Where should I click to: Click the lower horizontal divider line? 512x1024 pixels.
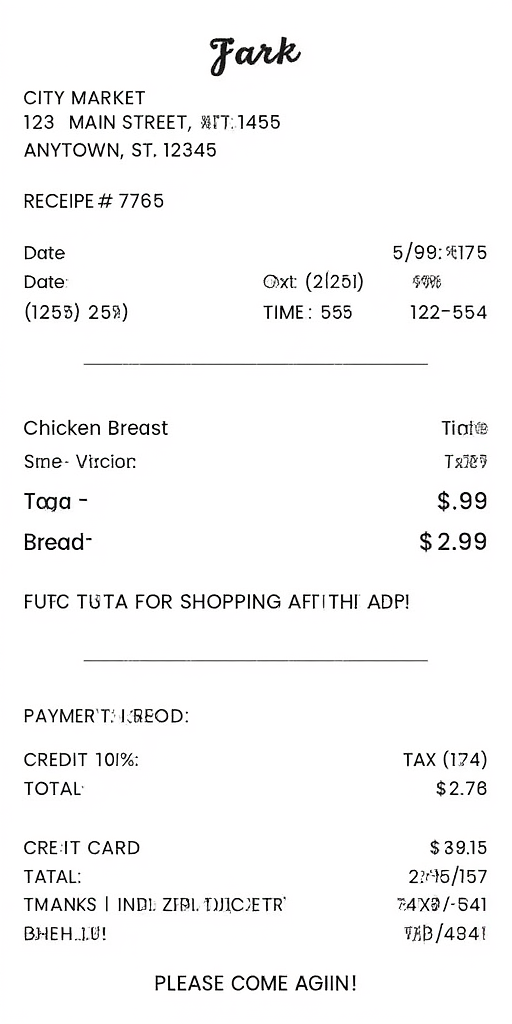coord(255,660)
